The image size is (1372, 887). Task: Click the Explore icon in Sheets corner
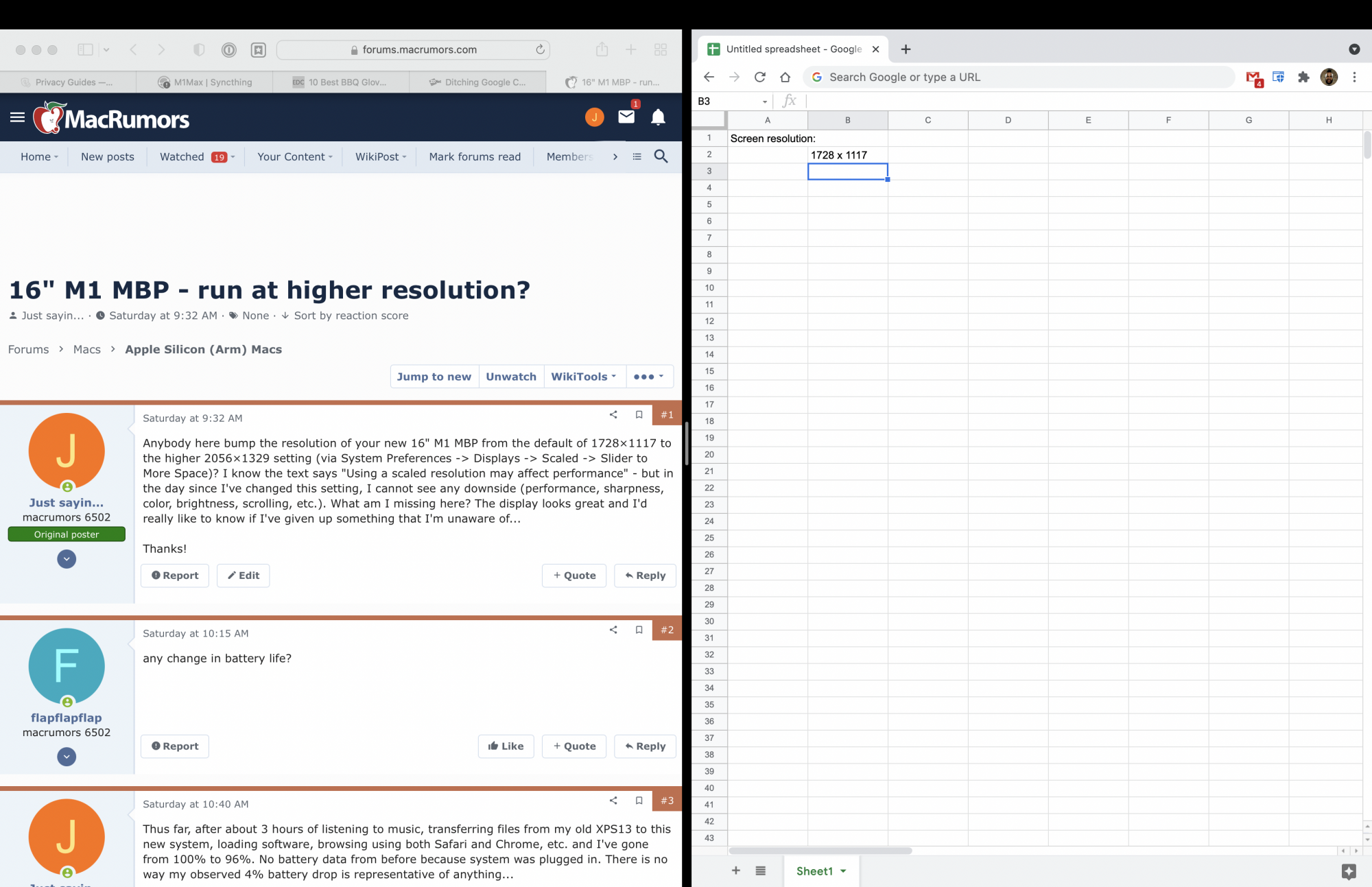[x=1348, y=871]
